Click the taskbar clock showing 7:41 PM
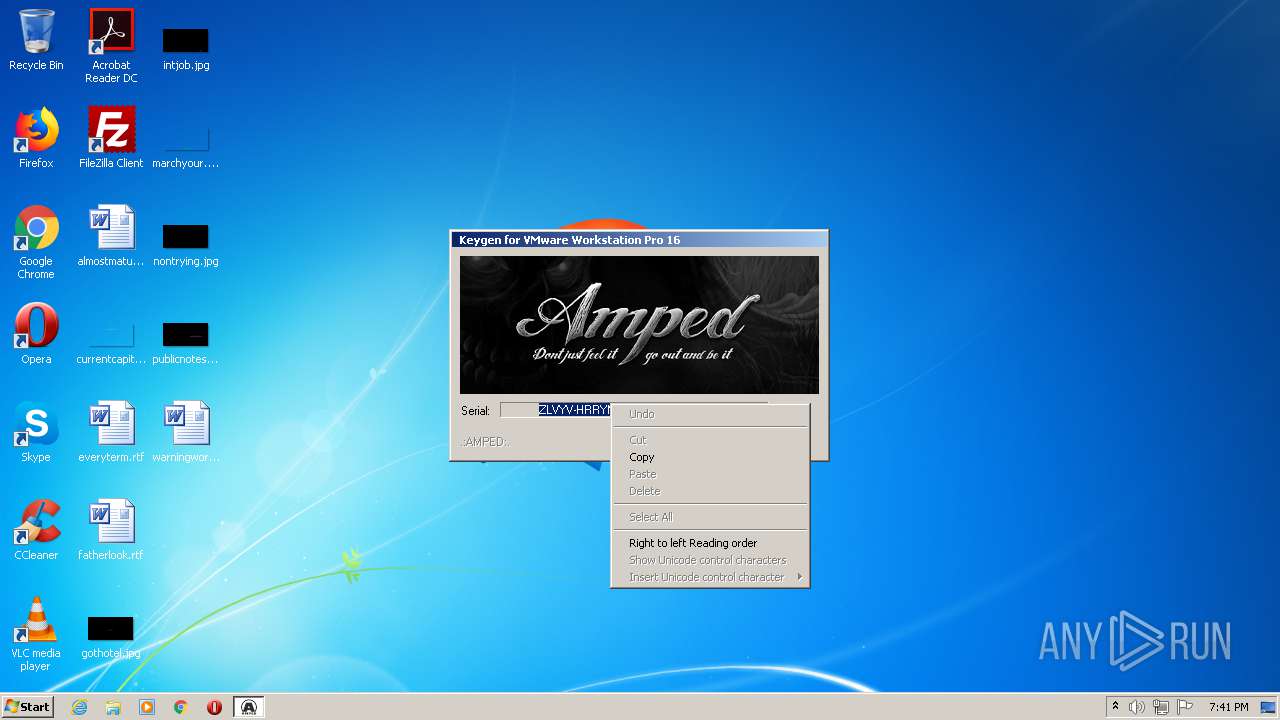Viewport: 1280px width, 720px height. coord(1228,707)
